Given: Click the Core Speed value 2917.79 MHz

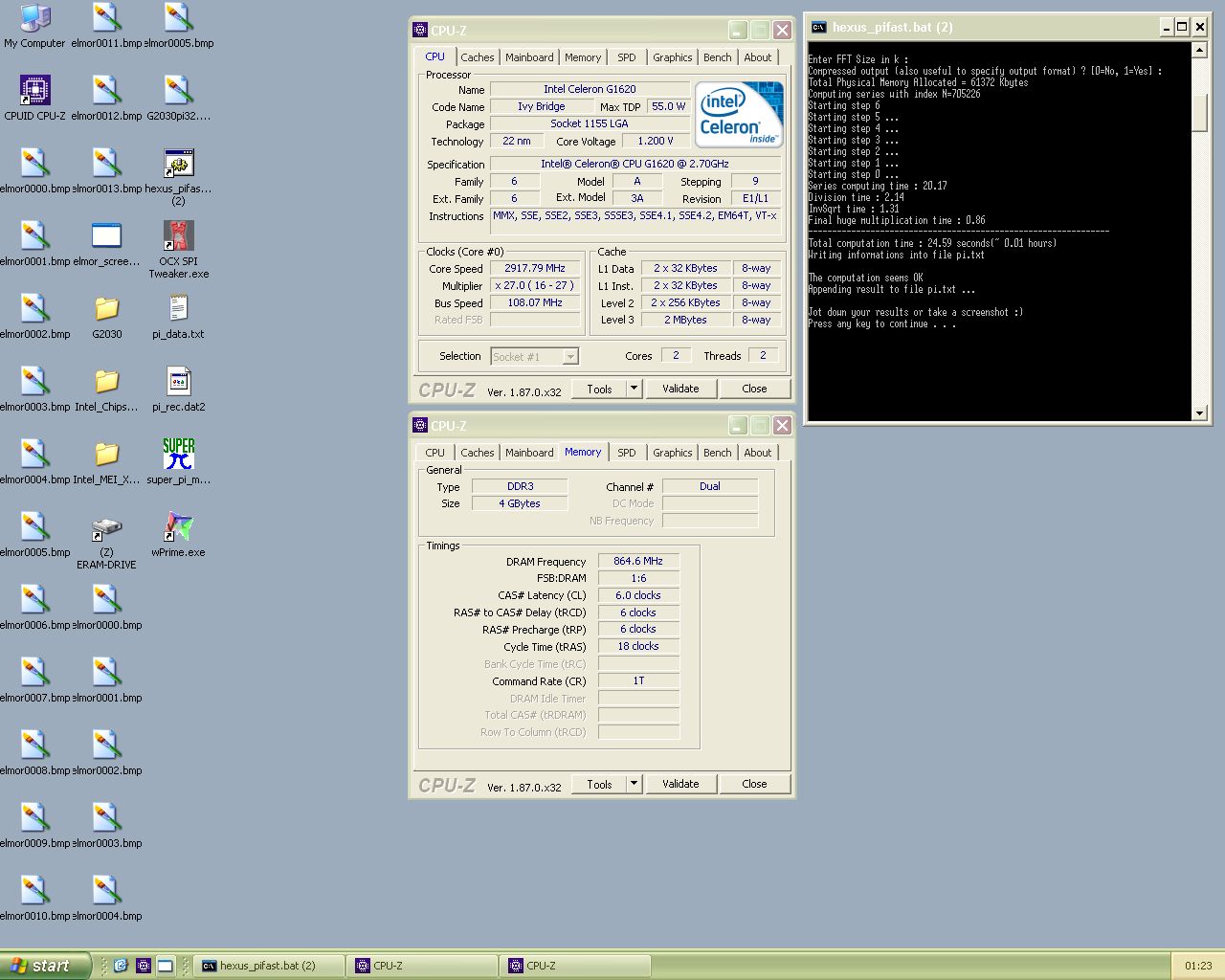Looking at the screenshot, I should (535, 269).
